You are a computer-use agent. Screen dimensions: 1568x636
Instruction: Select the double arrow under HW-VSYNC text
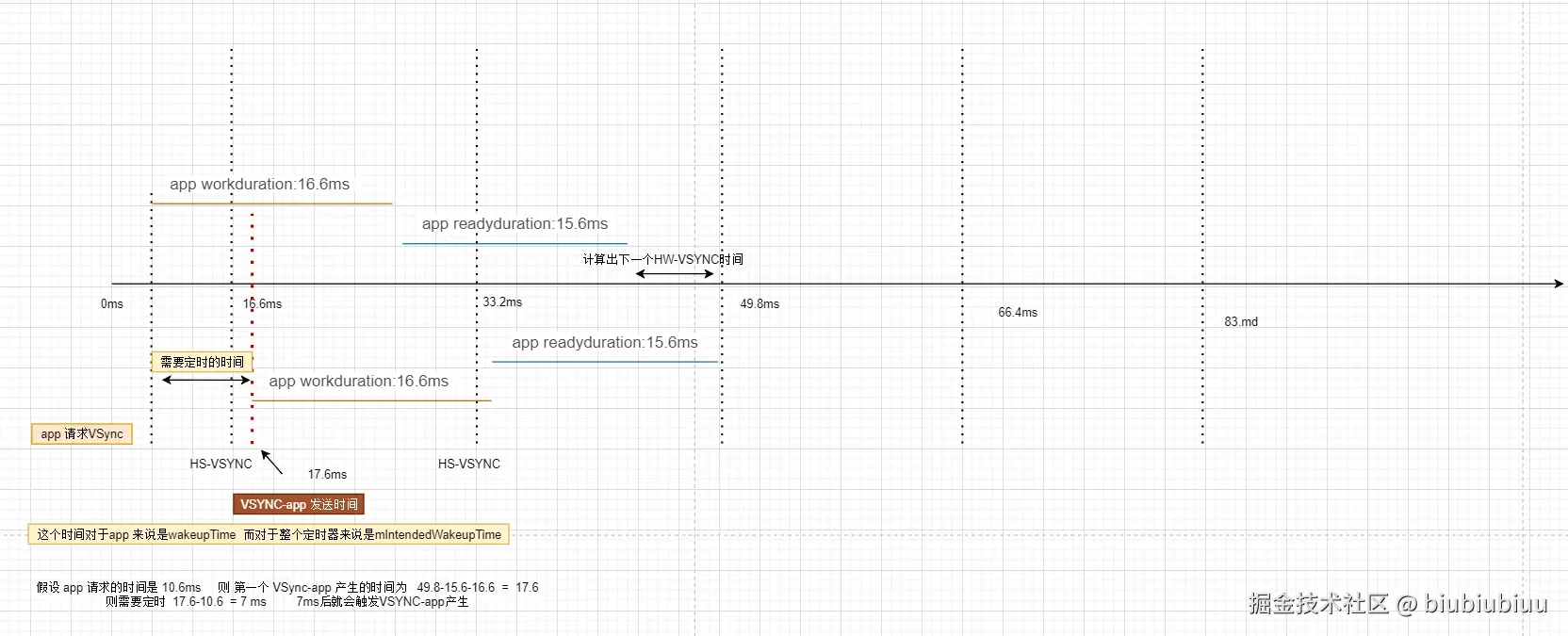[675, 274]
